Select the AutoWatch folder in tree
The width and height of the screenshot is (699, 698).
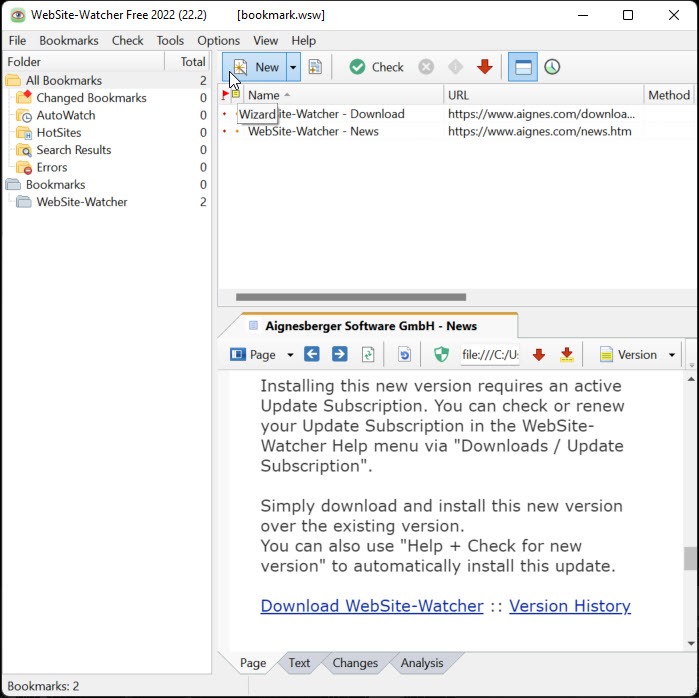66,115
